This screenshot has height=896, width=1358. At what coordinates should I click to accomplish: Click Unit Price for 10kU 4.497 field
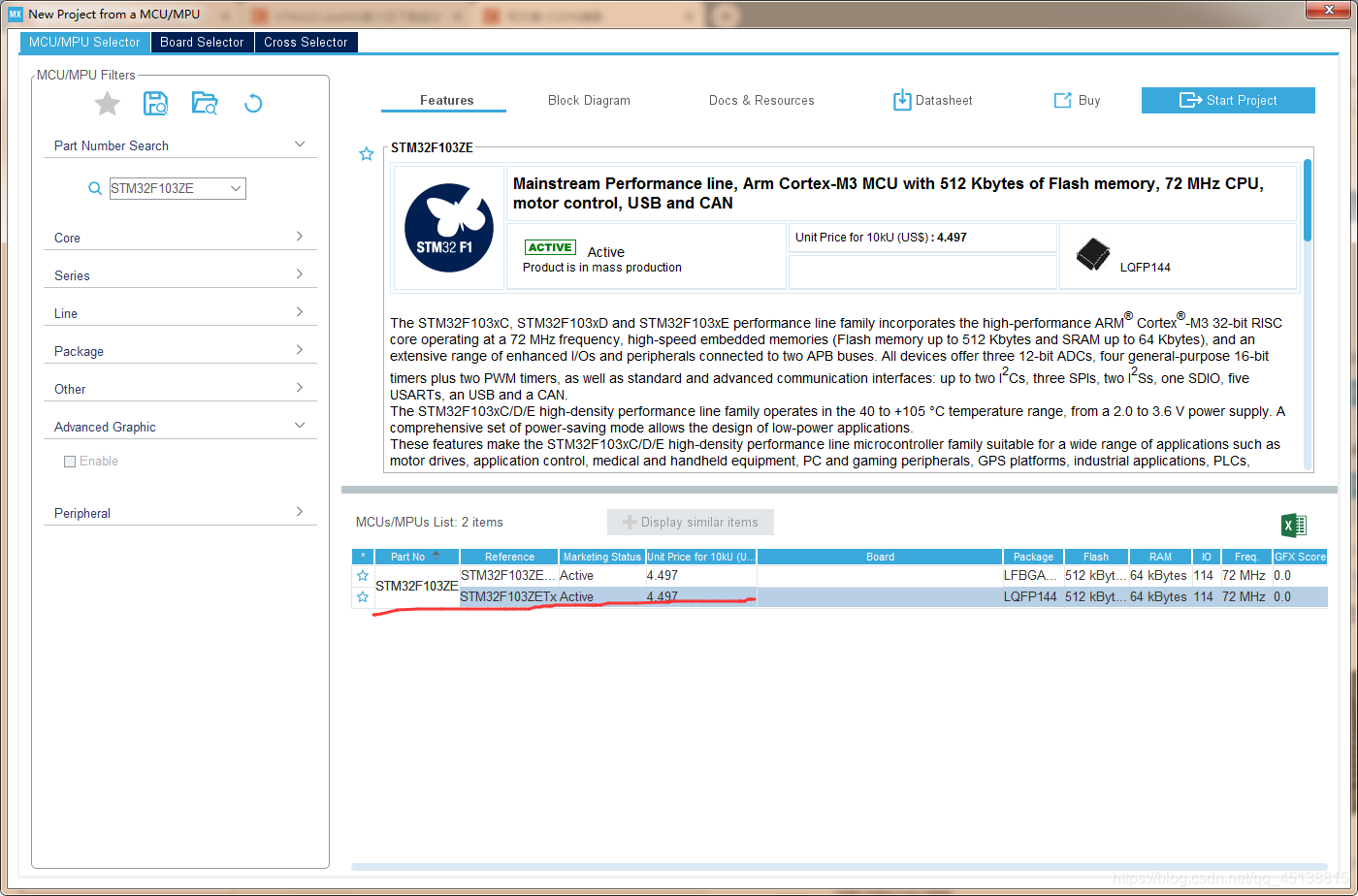[x=922, y=238]
